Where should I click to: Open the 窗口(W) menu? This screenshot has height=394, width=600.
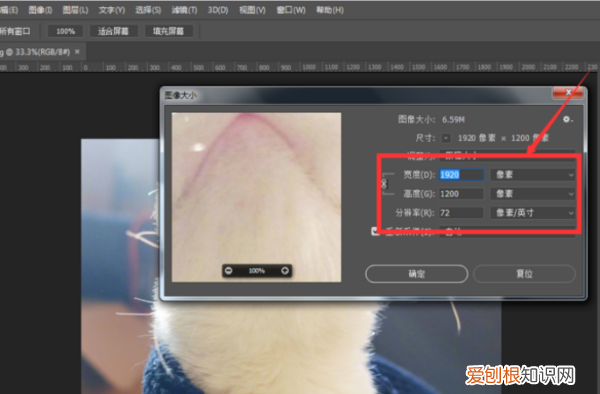click(291, 10)
